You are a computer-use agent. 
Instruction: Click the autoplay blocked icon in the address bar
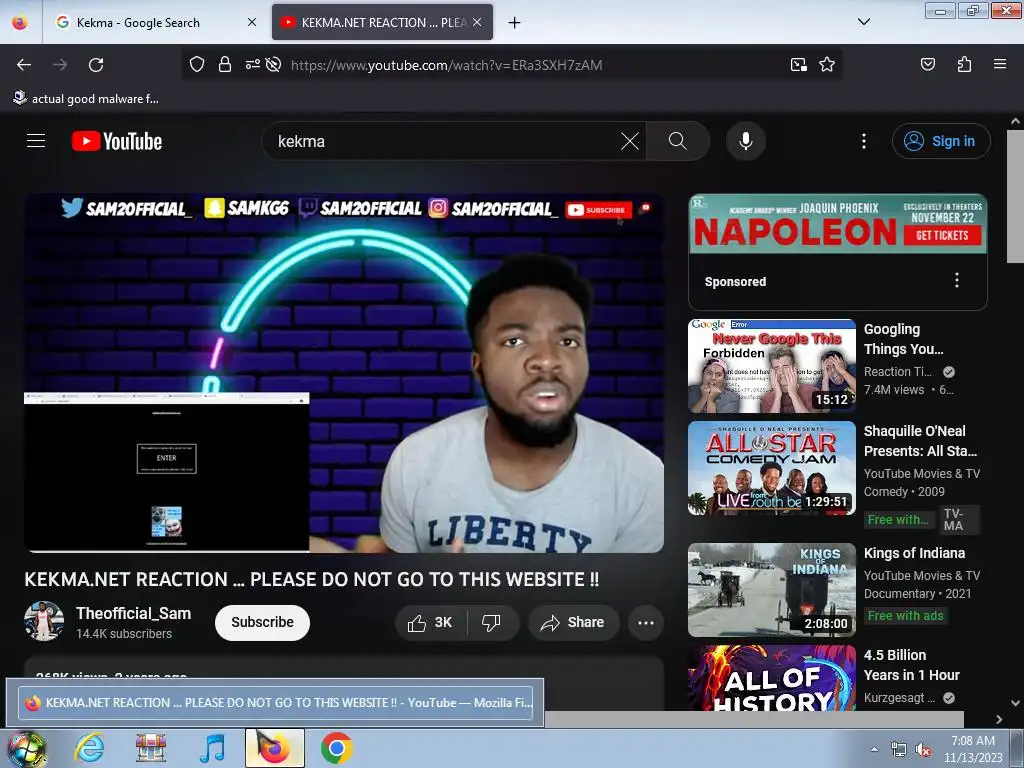274,64
